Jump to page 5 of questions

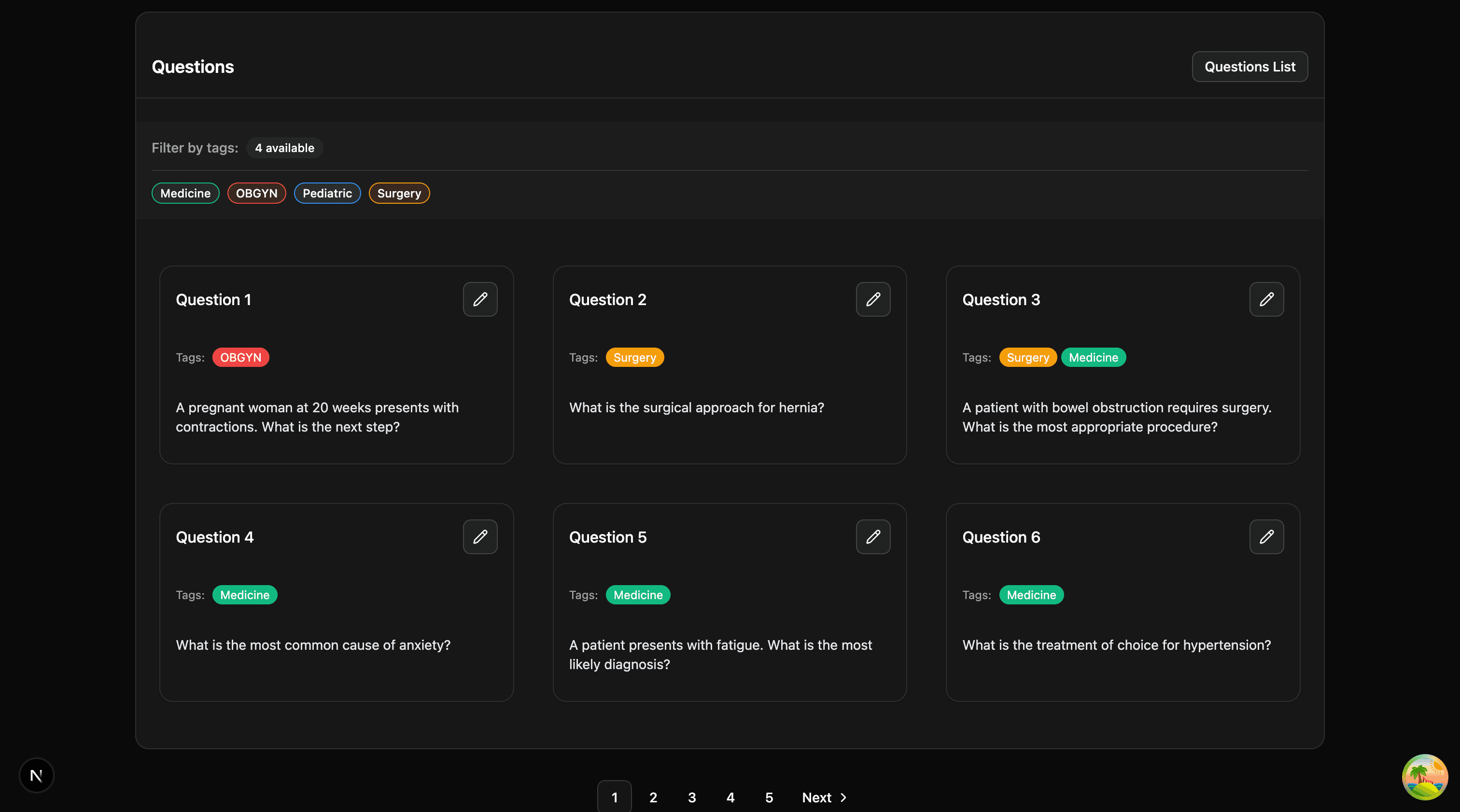769,797
